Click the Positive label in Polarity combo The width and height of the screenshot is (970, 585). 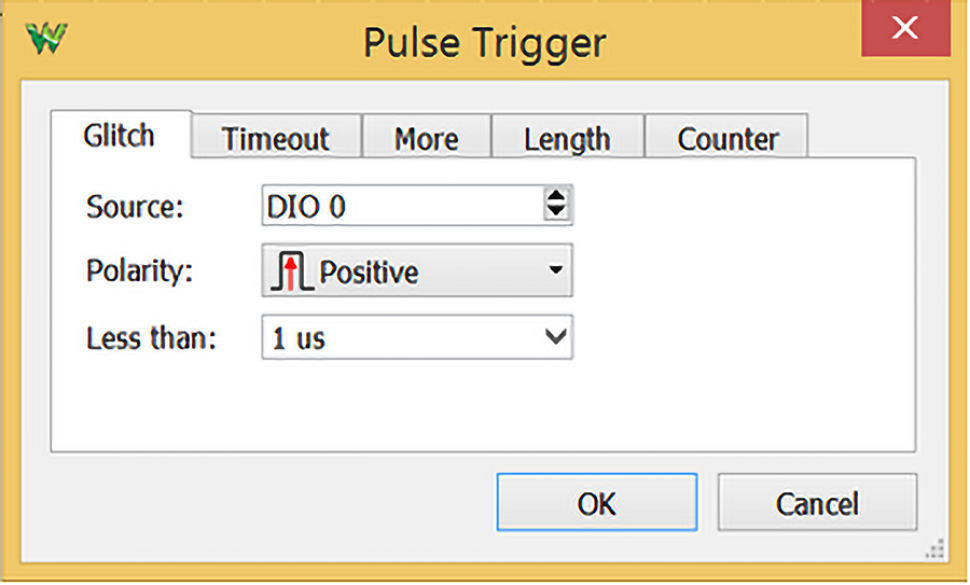(369, 271)
